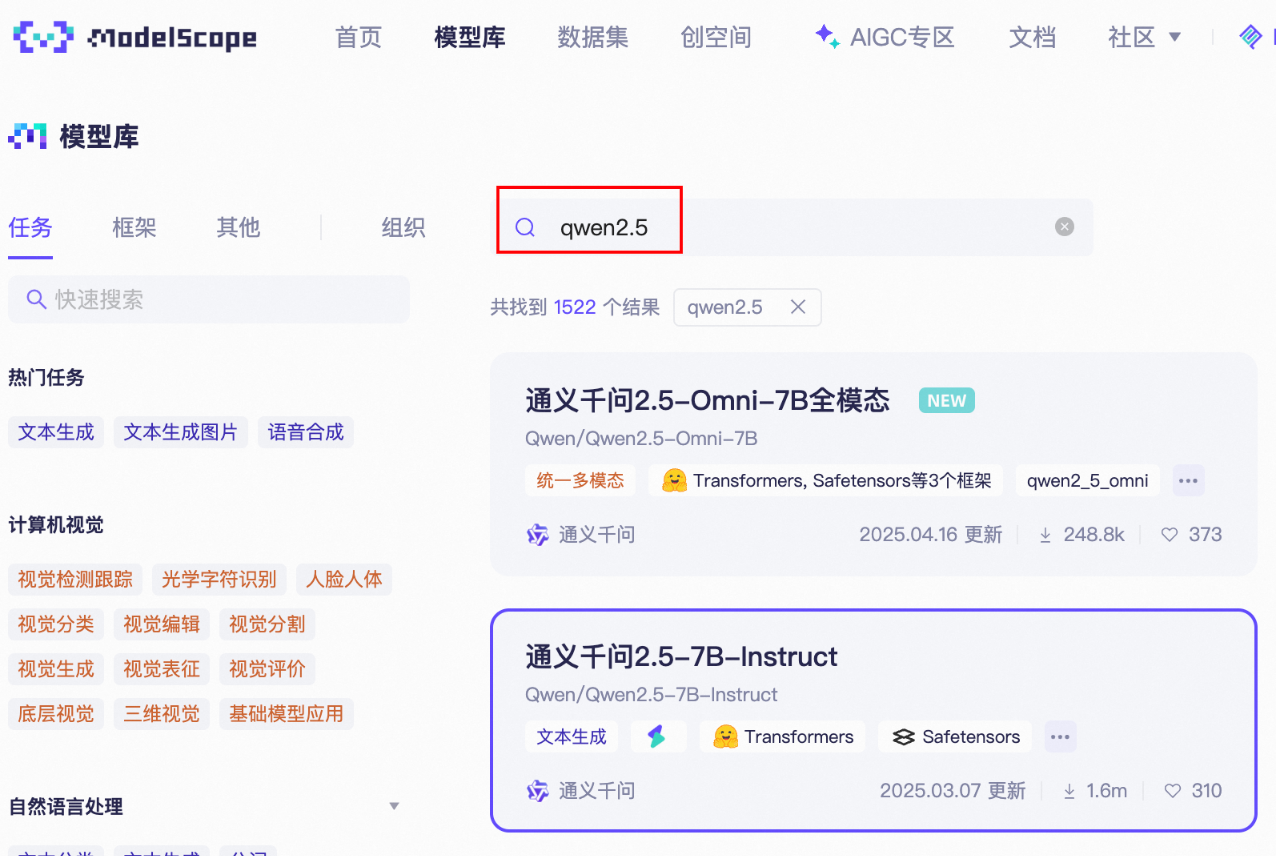The width and height of the screenshot is (1276, 856).
Task: Select the 基础模型应用 tag
Action: (x=286, y=714)
